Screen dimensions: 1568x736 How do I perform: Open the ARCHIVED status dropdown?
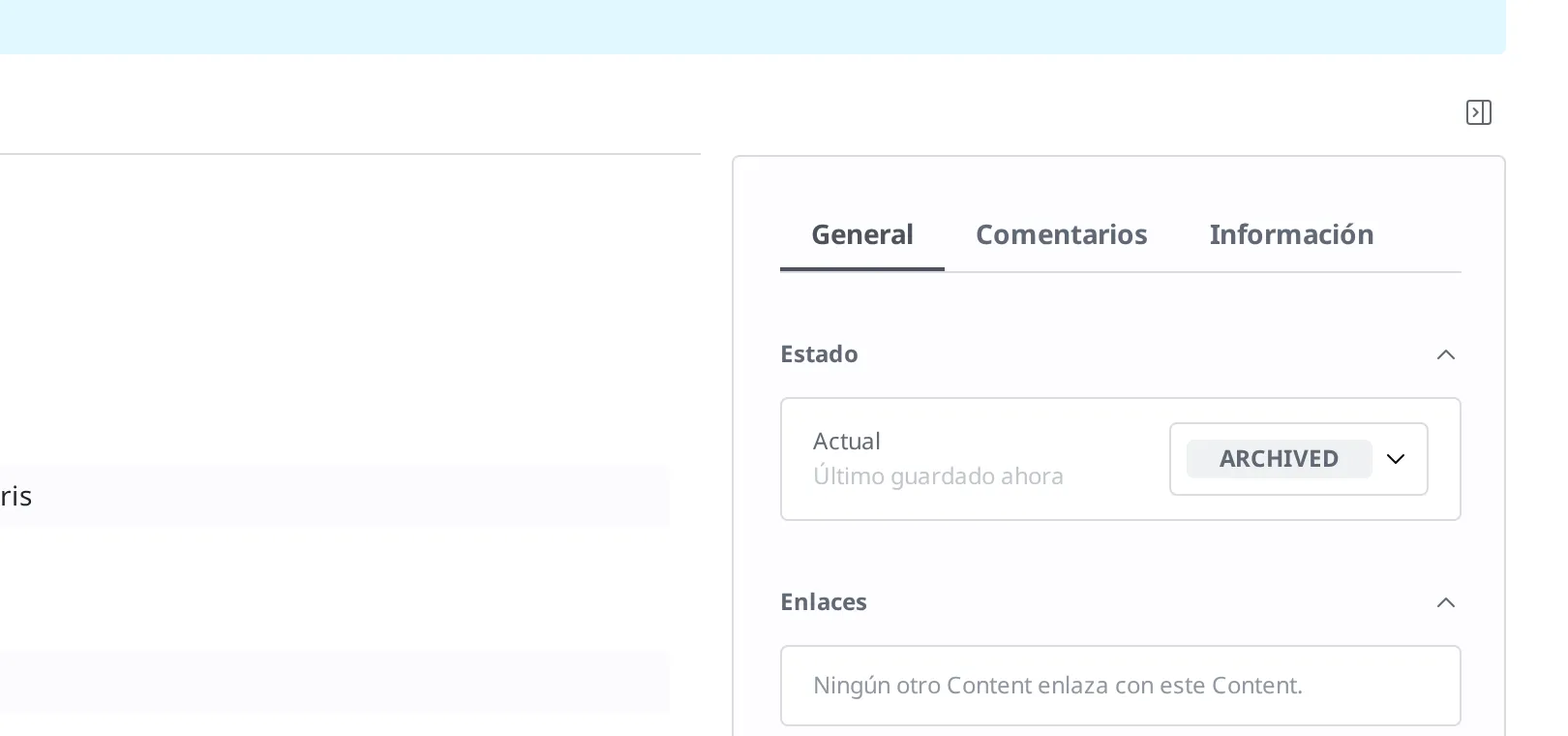point(1298,459)
